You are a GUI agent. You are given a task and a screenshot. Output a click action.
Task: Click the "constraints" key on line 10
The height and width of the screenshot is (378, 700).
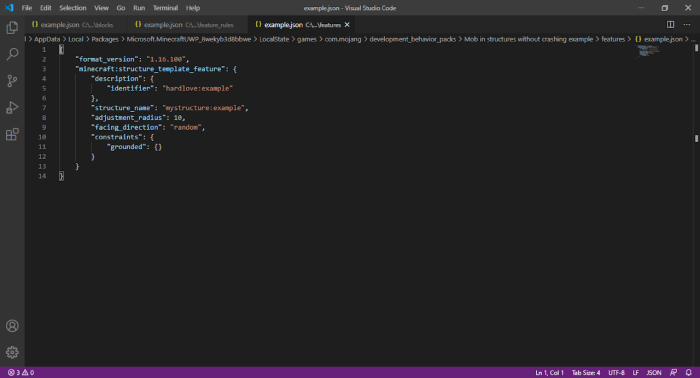click(x=117, y=137)
